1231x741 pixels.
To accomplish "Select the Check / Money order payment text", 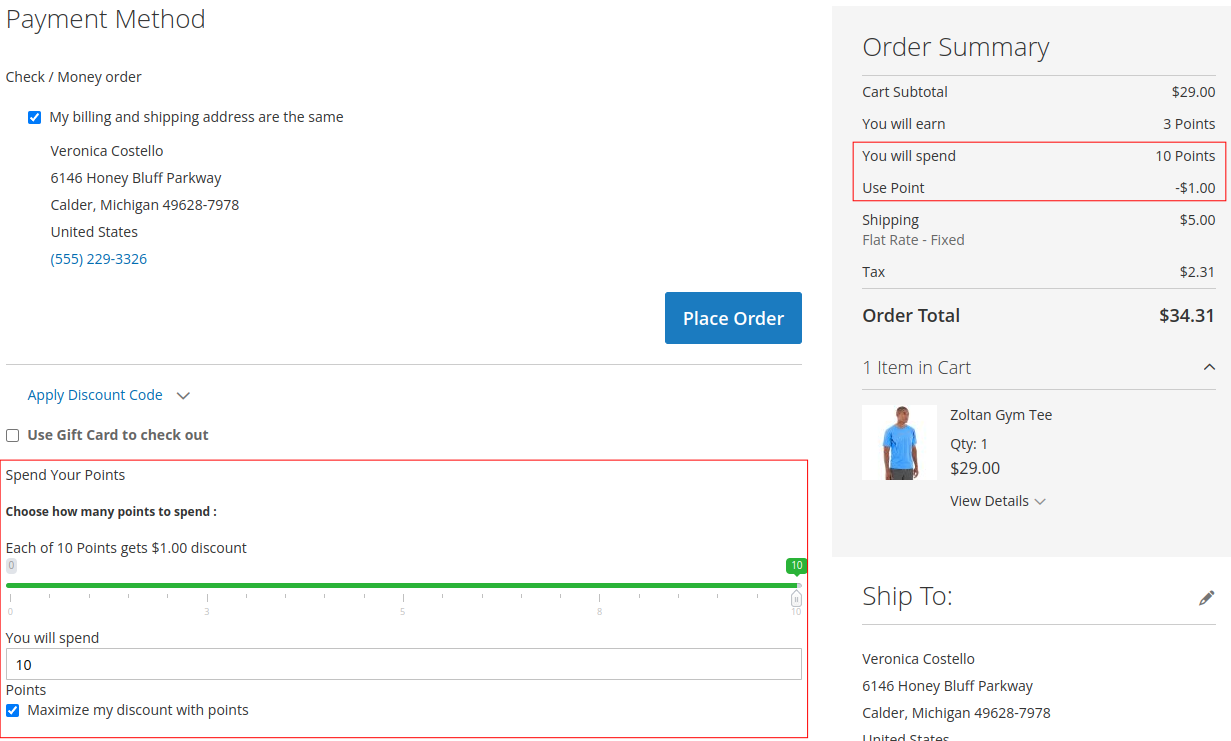I will [x=74, y=77].
